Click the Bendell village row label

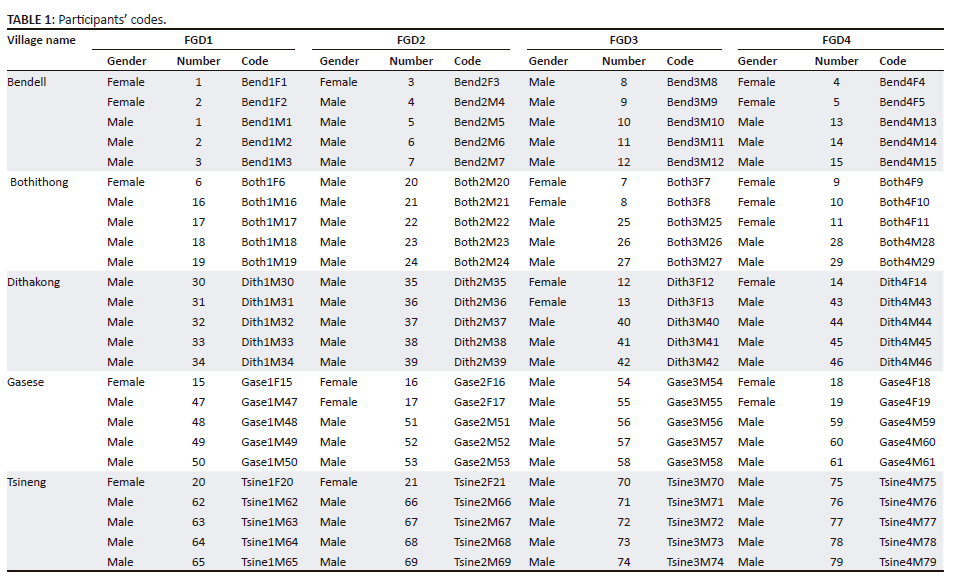coord(27,82)
